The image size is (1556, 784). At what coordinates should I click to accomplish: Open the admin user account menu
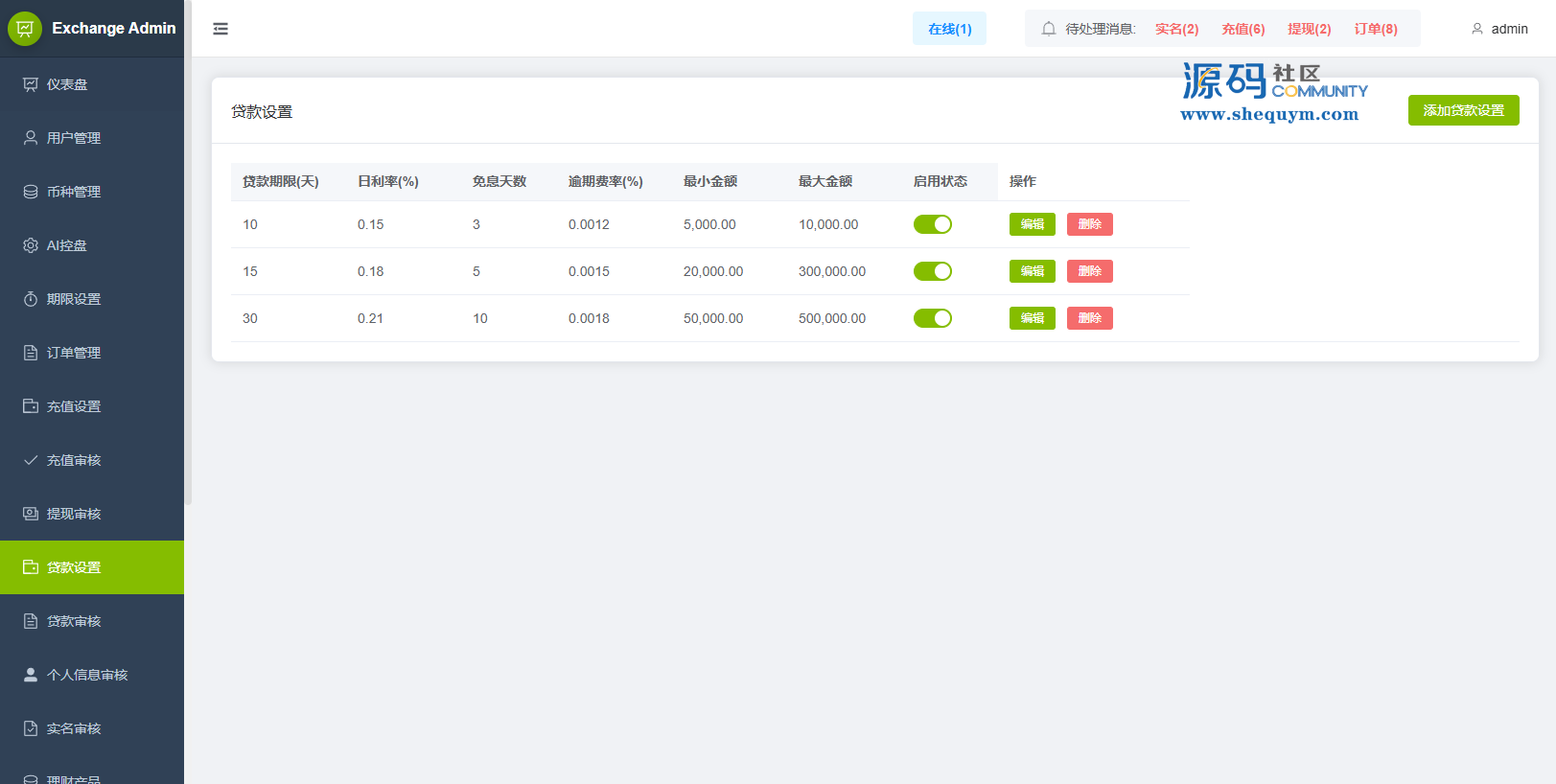(x=1499, y=29)
